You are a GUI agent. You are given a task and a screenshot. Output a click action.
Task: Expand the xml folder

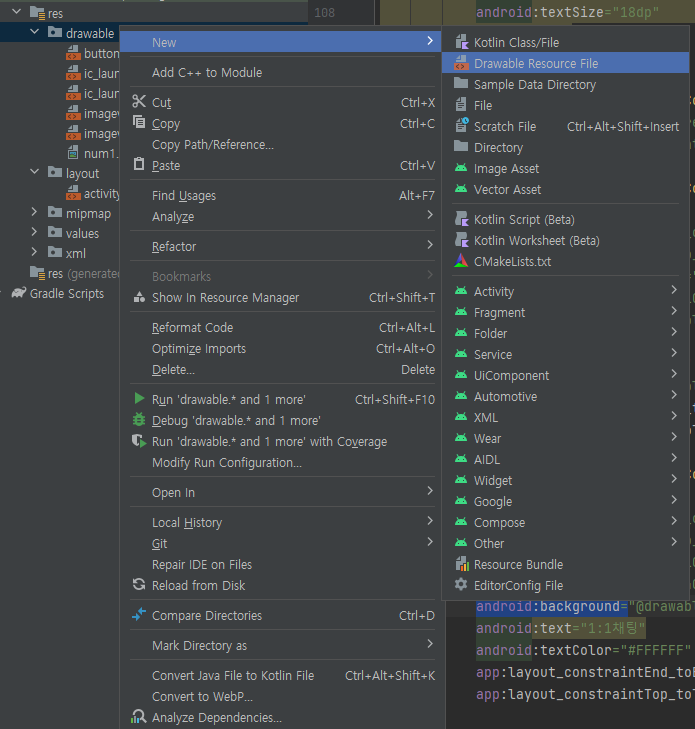point(34,252)
